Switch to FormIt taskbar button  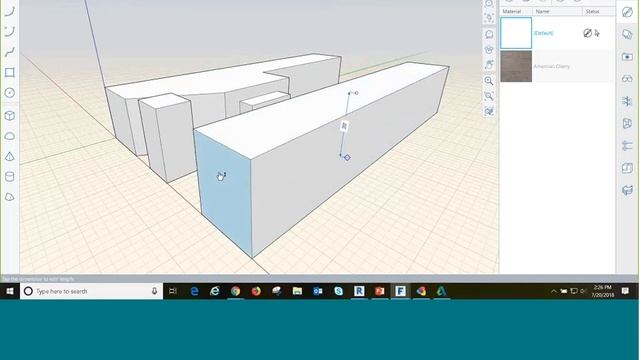(400, 291)
